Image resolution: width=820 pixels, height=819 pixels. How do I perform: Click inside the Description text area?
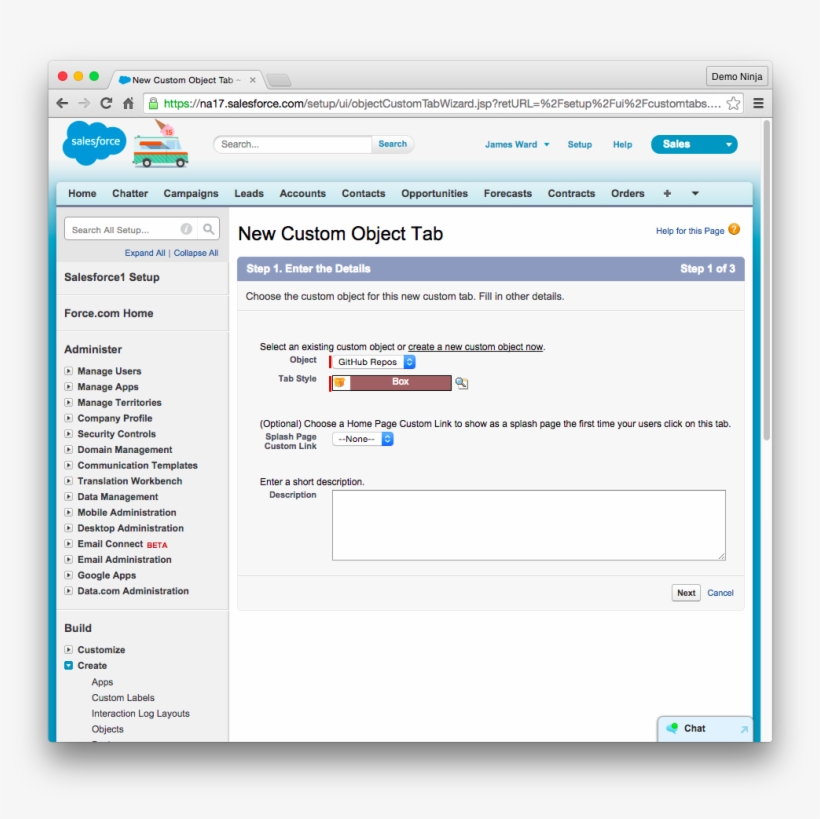pos(527,524)
